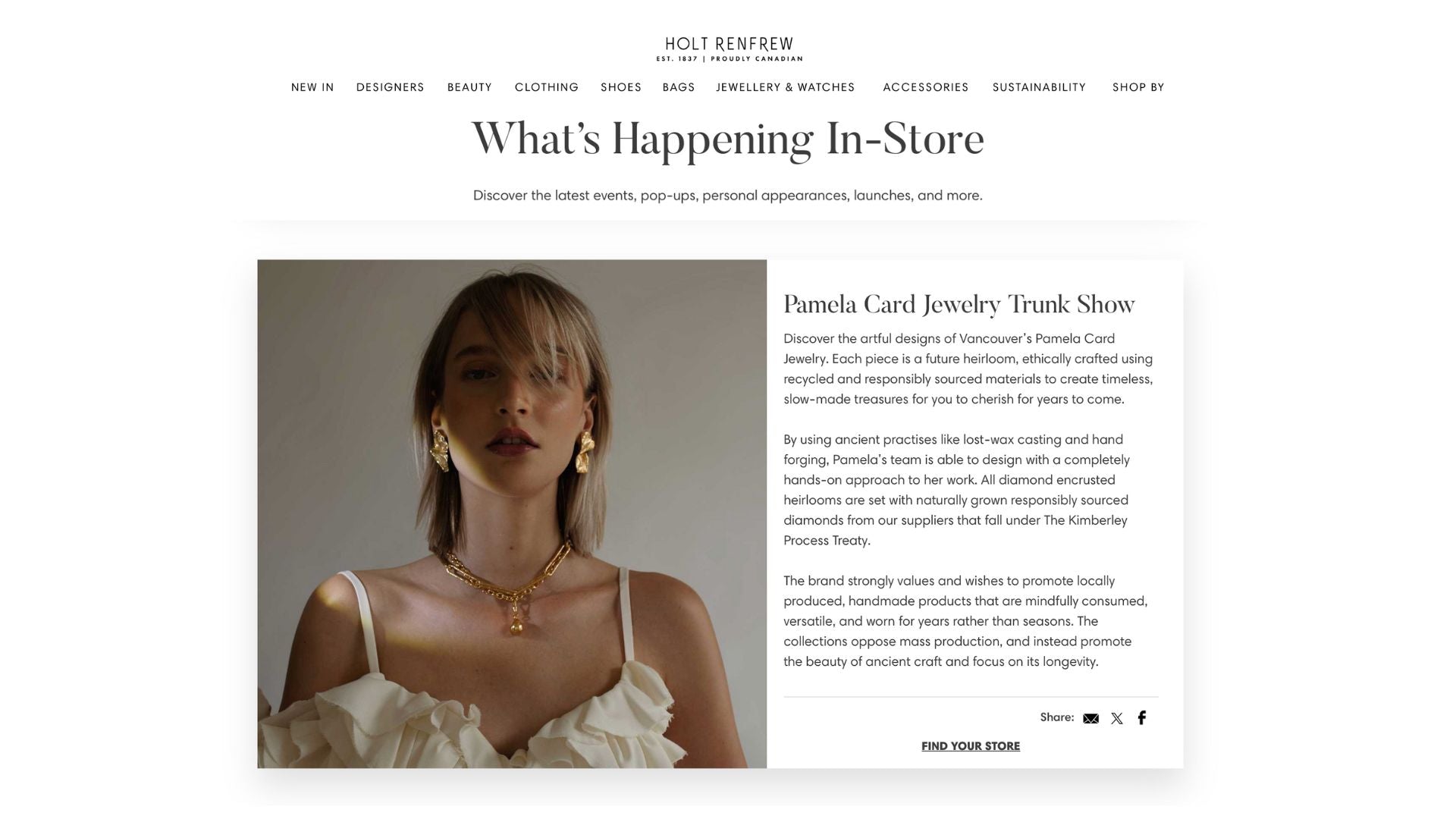Open the DESIGNERS menu
Screen dimensions: 1456x819
(391, 87)
